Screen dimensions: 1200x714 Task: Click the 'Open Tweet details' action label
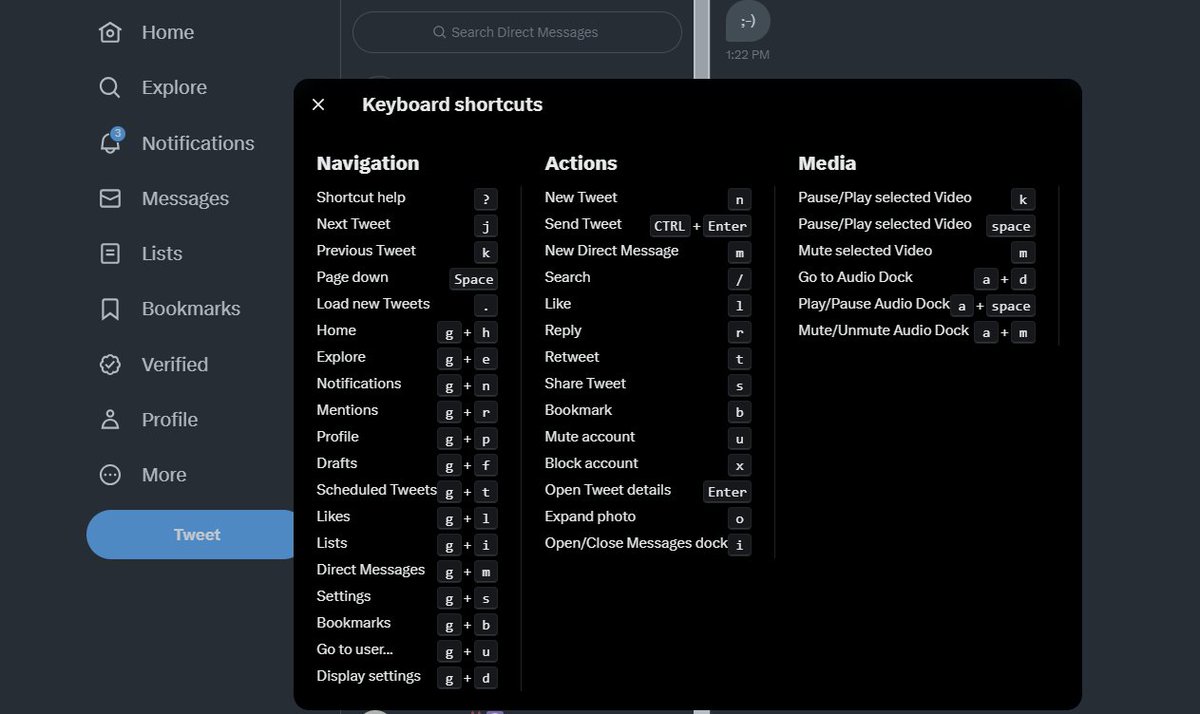tap(608, 490)
